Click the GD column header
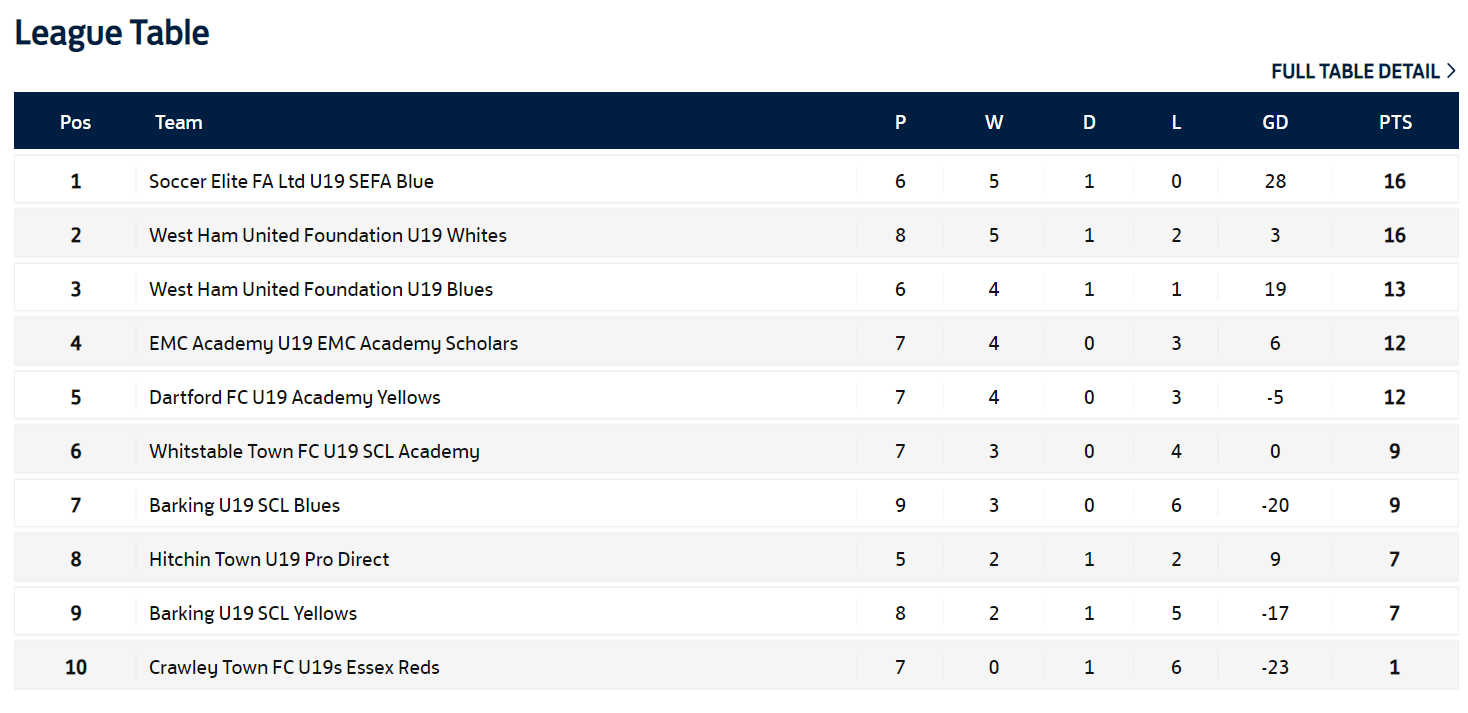Screen dimensions: 1468x713 click(1275, 122)
